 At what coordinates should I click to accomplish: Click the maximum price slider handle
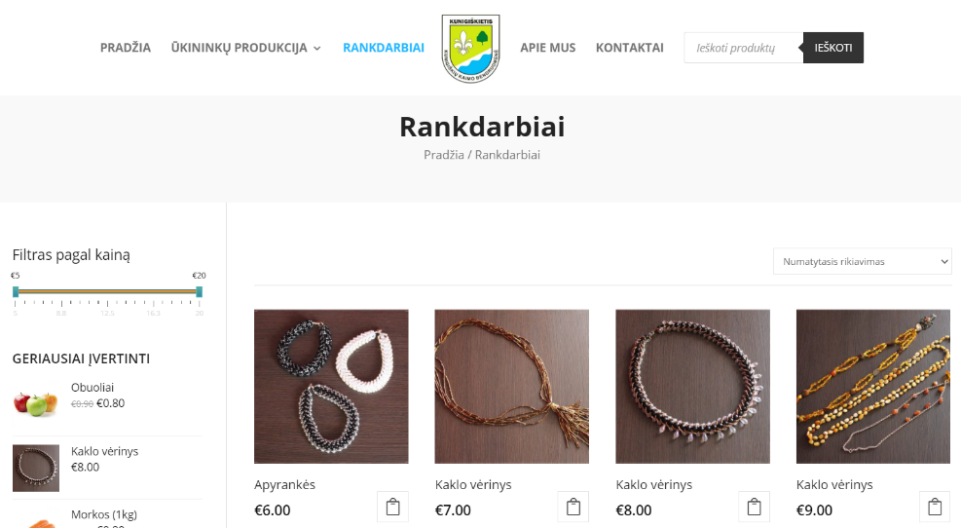[x=199, y=292]
